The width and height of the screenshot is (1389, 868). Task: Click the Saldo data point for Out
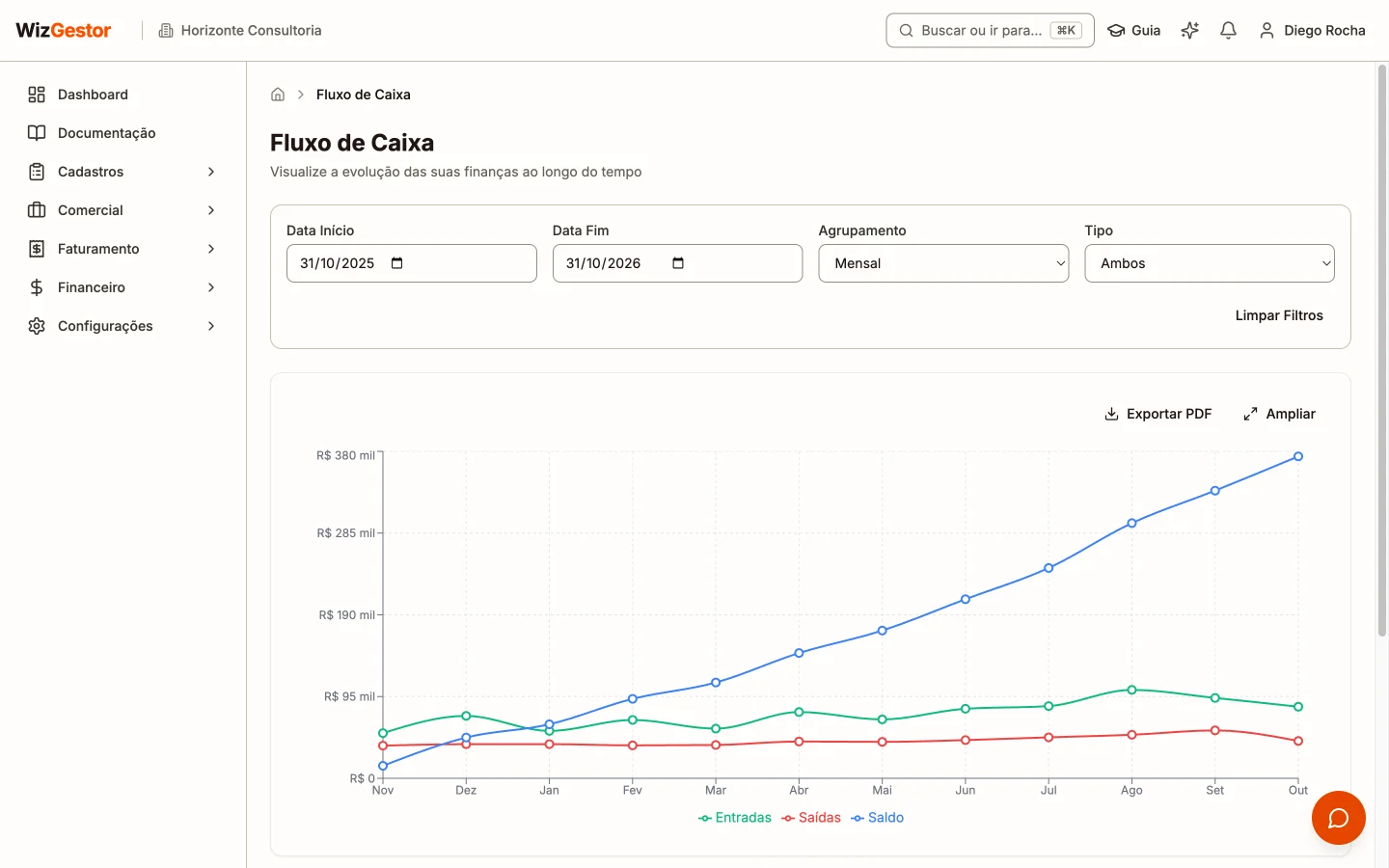click(1298, 456)
